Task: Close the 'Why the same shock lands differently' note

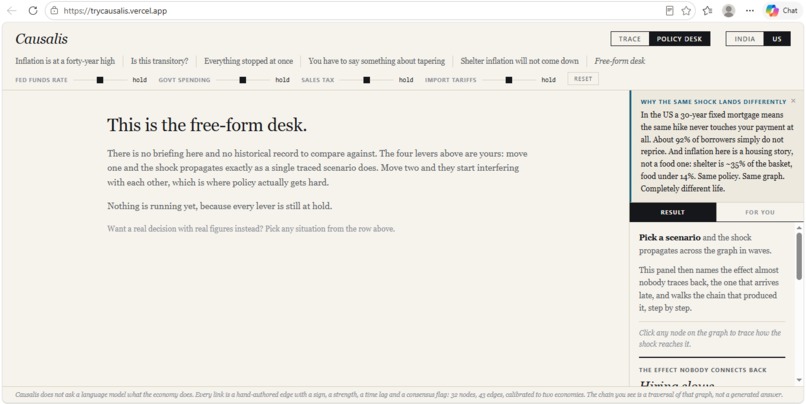Action: pyautogui.click(x=793, y=101)
